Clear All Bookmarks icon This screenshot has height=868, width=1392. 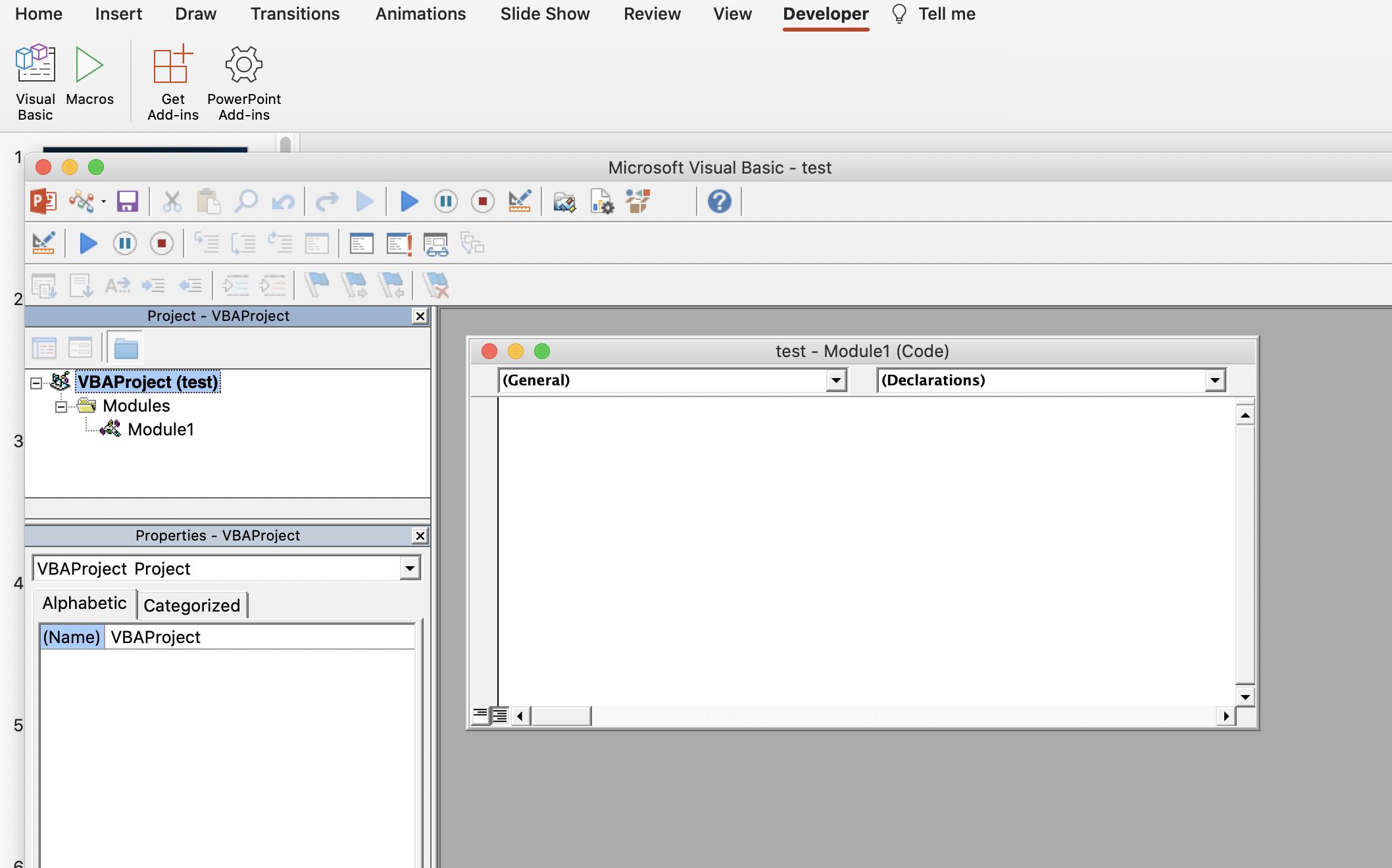[x=435, y=285]
